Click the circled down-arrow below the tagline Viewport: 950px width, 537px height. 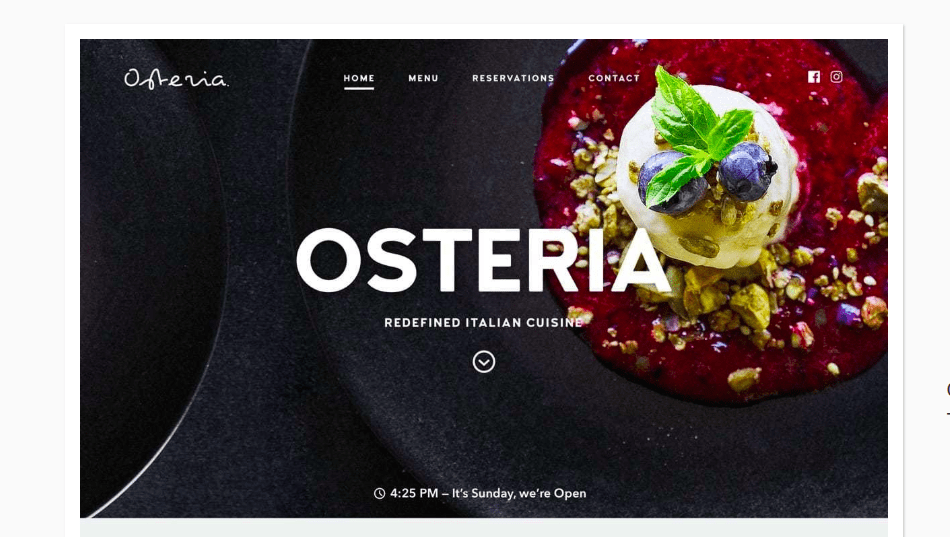pos(483,362)
